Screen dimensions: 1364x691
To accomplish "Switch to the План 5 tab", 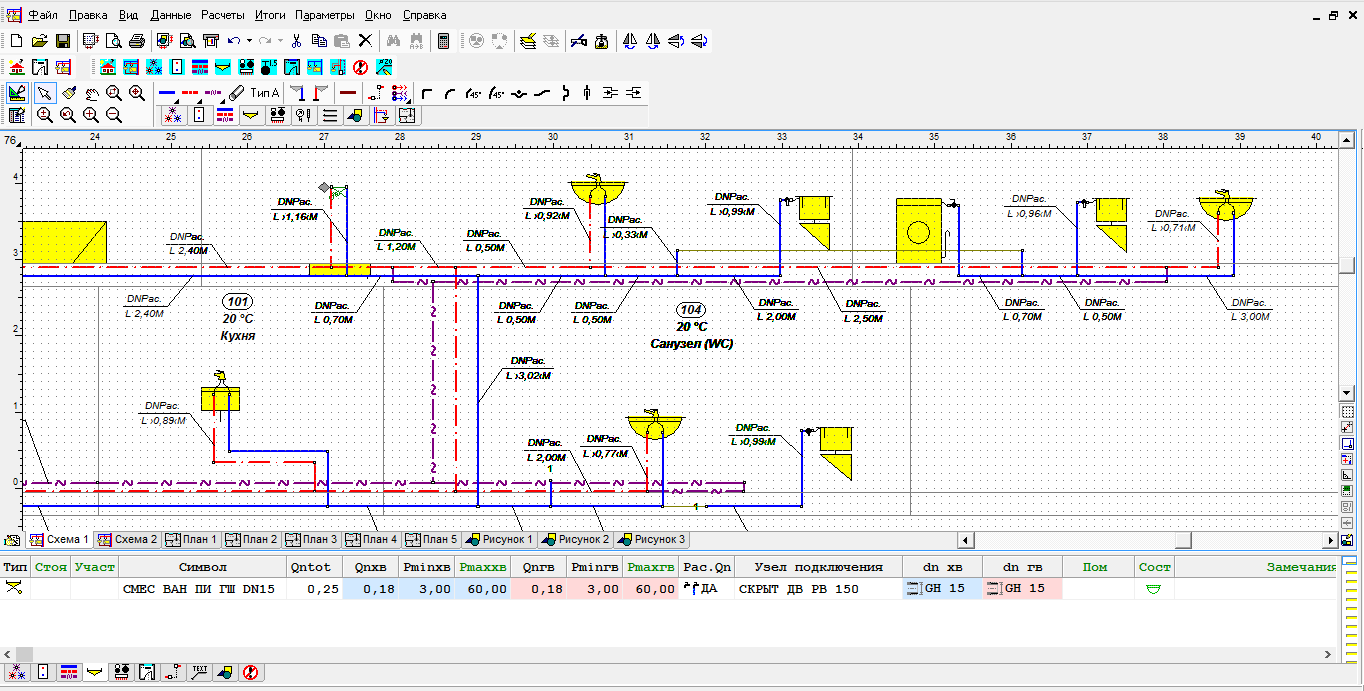I will pyautogui.click(x=431, y=540).
